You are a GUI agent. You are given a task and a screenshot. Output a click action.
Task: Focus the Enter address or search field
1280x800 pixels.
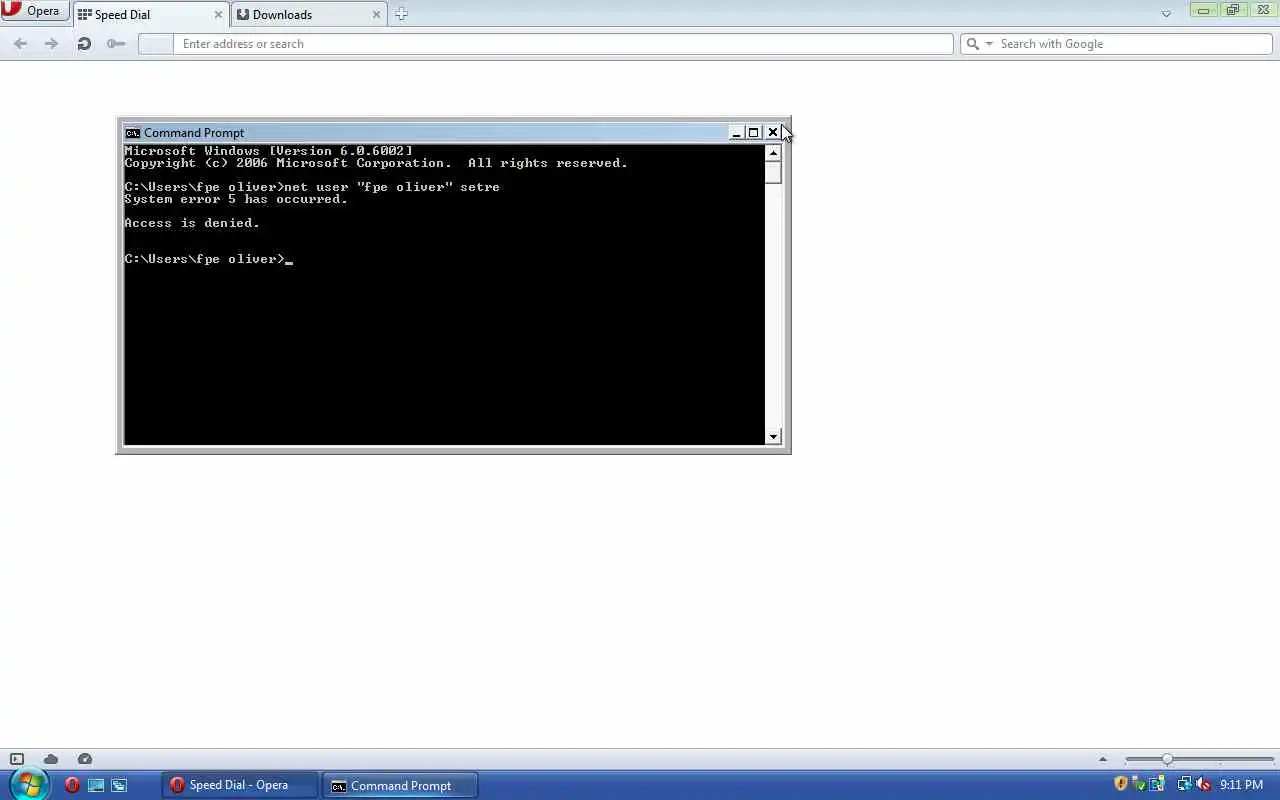(563, 44)
